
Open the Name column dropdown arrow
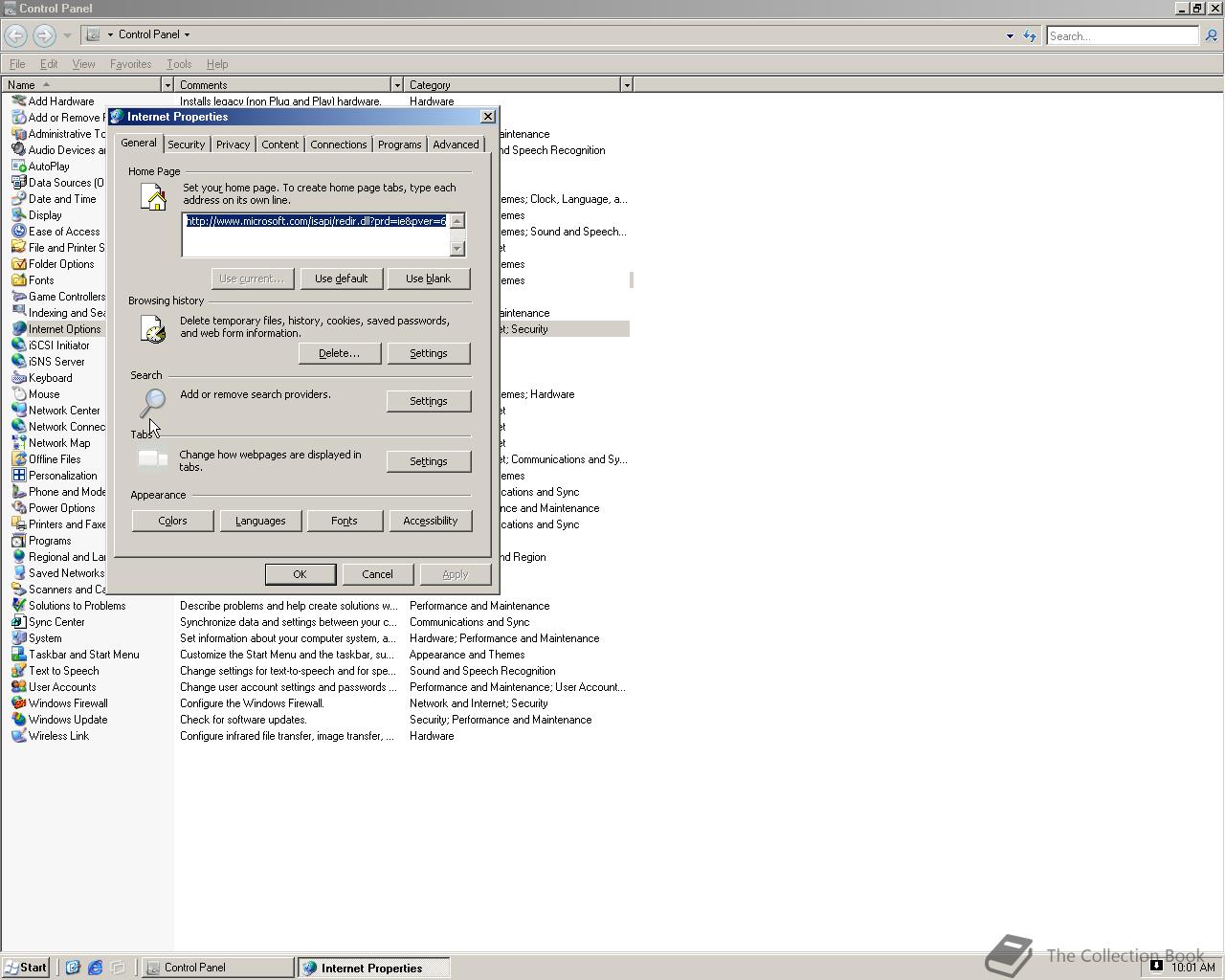click(167, 85)
